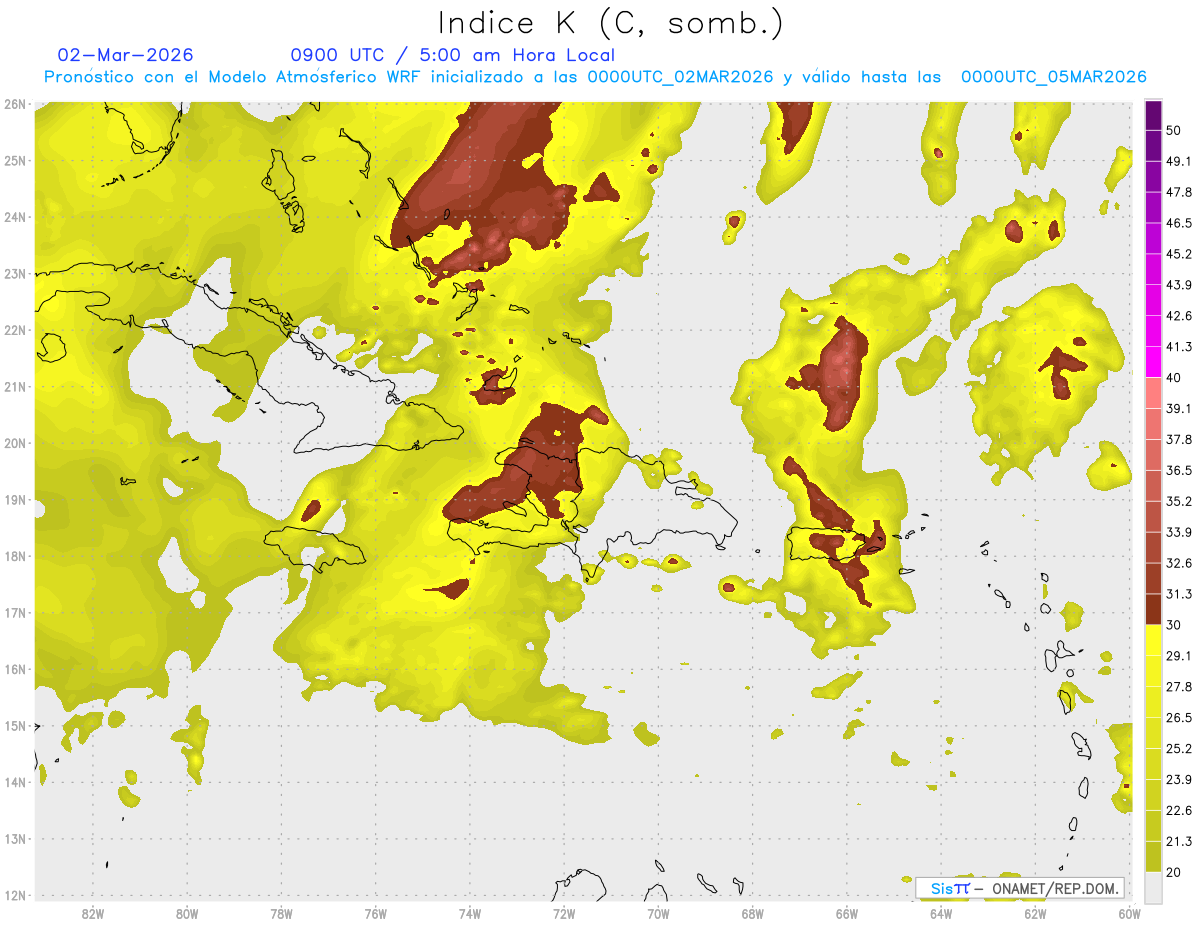Click the colorbar label '27.8'

(x=1178, y=687)
